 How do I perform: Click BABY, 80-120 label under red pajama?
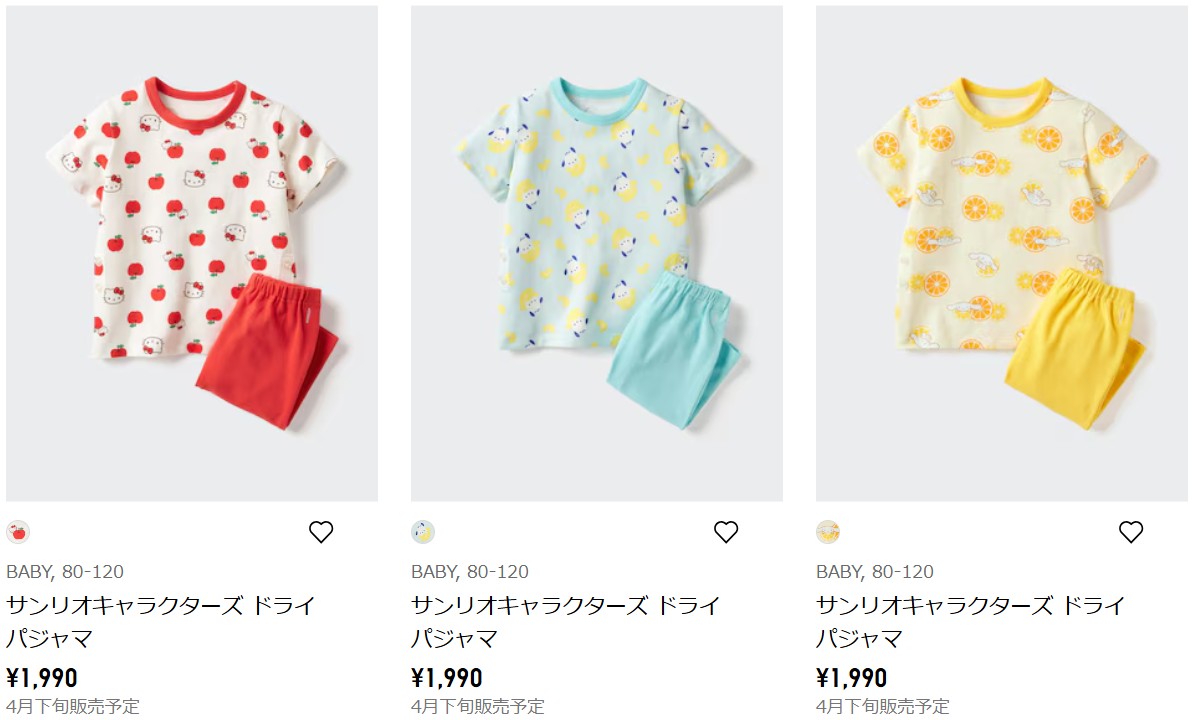[x=65, y=572]
